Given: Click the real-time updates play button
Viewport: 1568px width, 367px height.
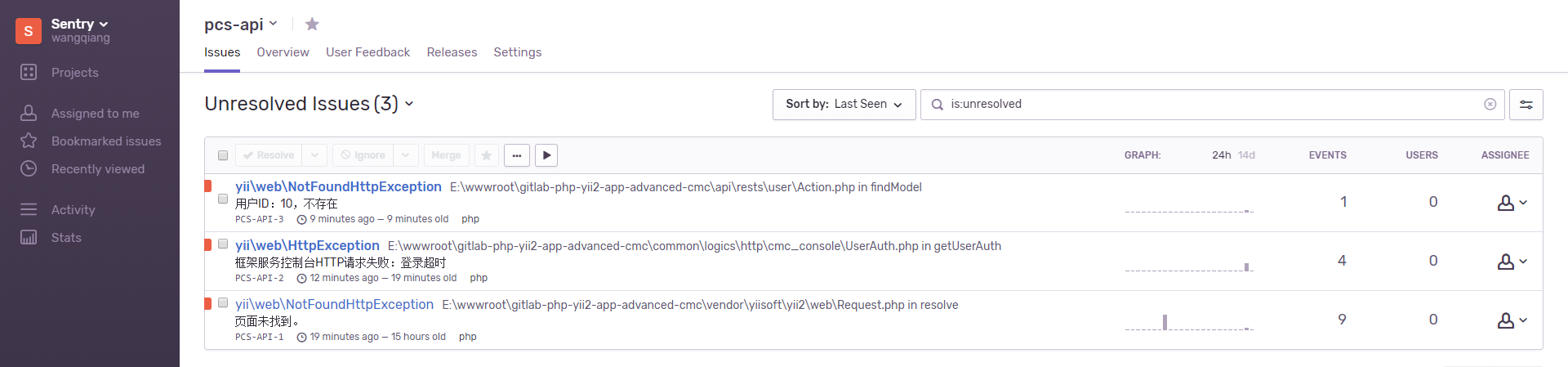Looking at the screenshot, I should 546,155.
